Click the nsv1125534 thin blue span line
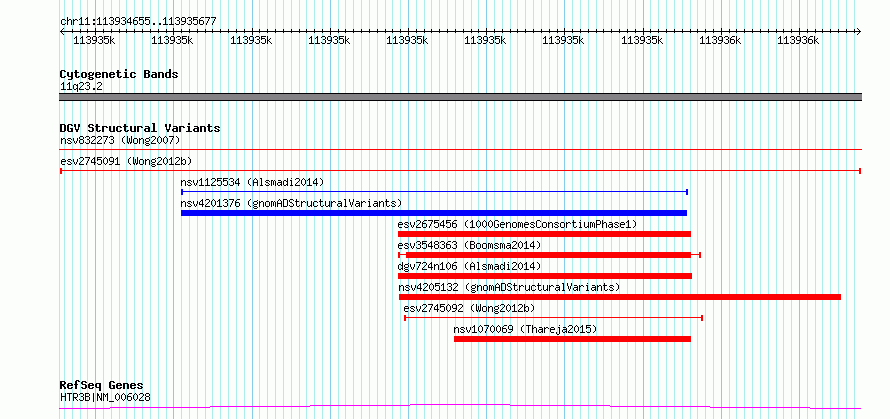The width and height of the screenshot is (890, 419). tap(434, 192)
